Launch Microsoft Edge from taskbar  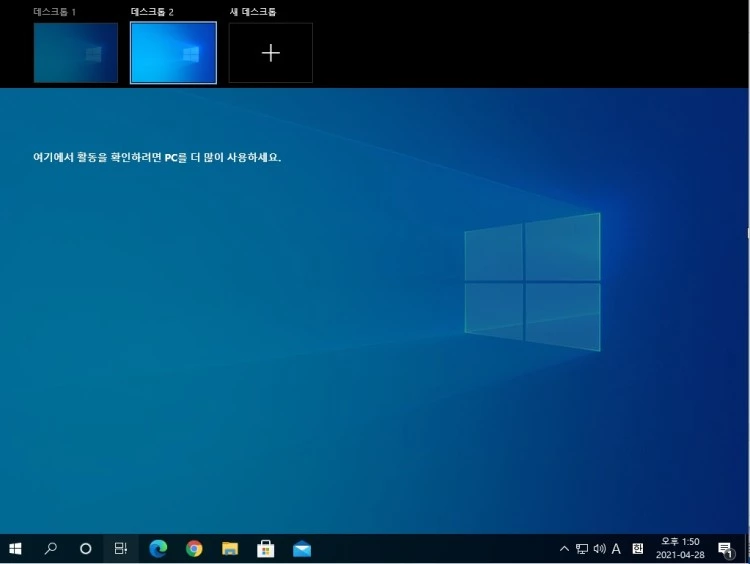click(158, 548)
